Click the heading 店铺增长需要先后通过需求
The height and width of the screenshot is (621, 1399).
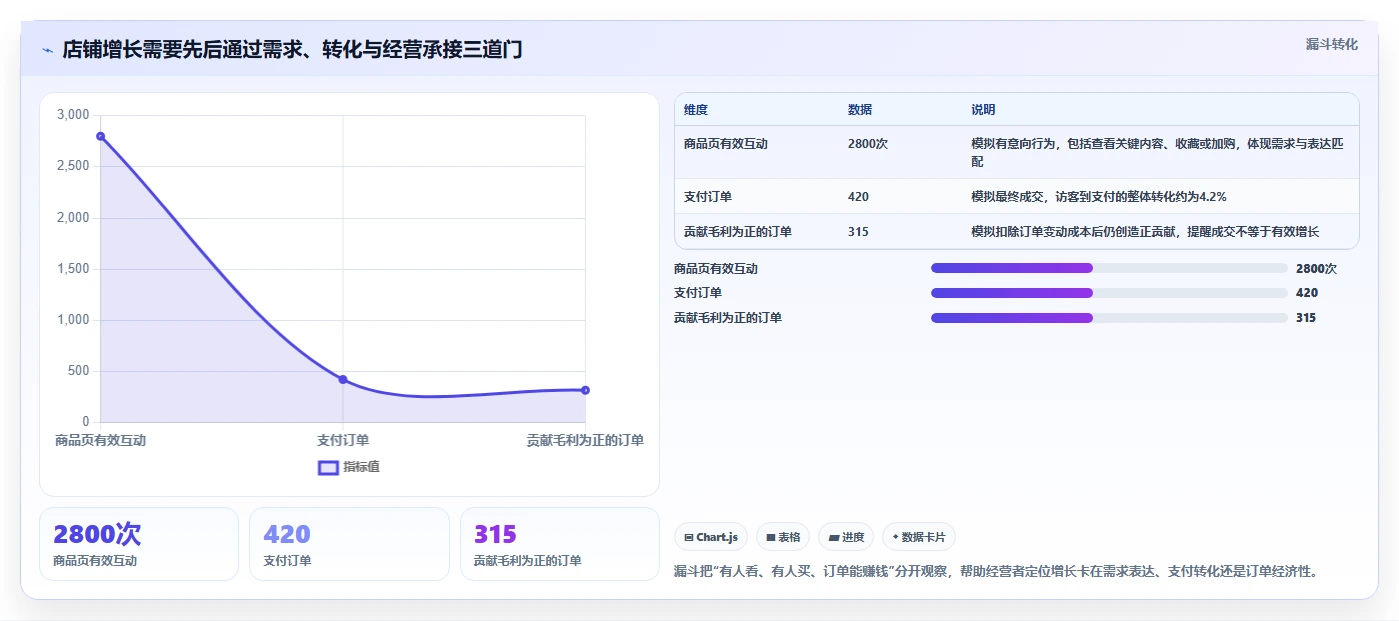(292, 50)
